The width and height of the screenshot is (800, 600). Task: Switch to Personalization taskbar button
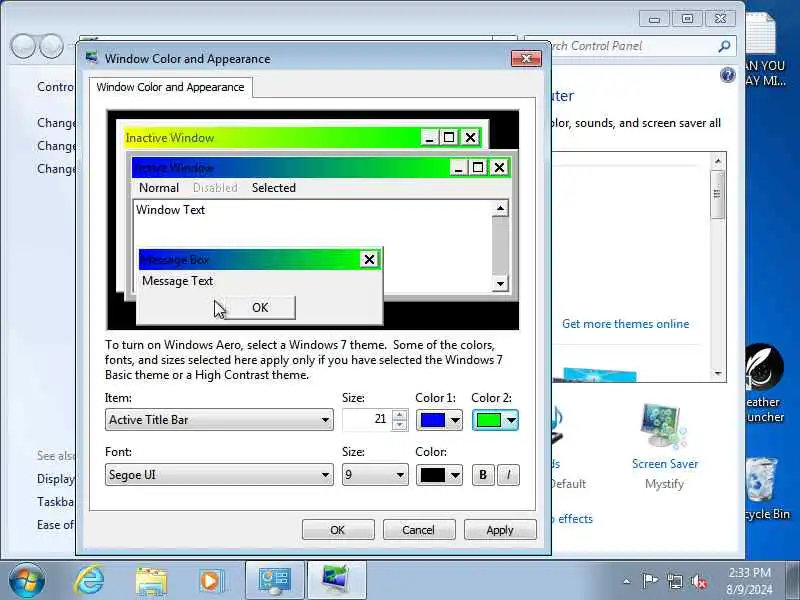point(337,581)
